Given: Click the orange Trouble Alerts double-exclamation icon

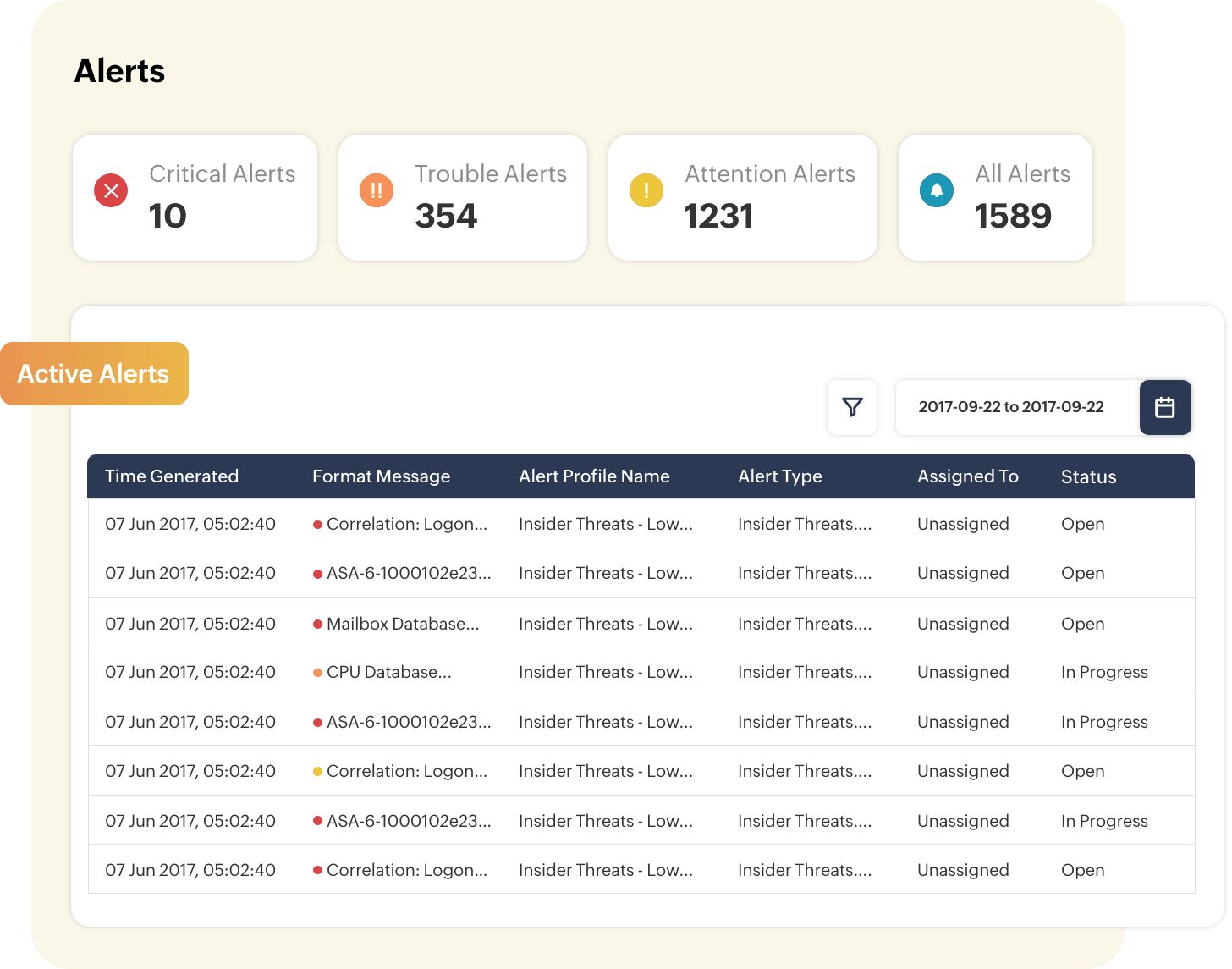Looking at the screenshot, I should pos(377,190).
